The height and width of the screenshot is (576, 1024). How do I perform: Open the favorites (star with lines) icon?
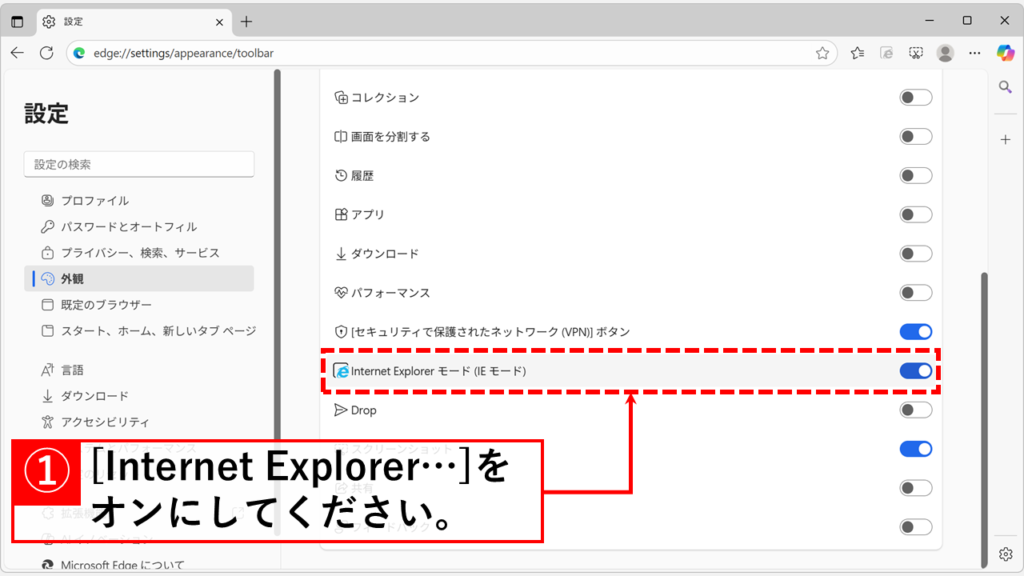857,53
